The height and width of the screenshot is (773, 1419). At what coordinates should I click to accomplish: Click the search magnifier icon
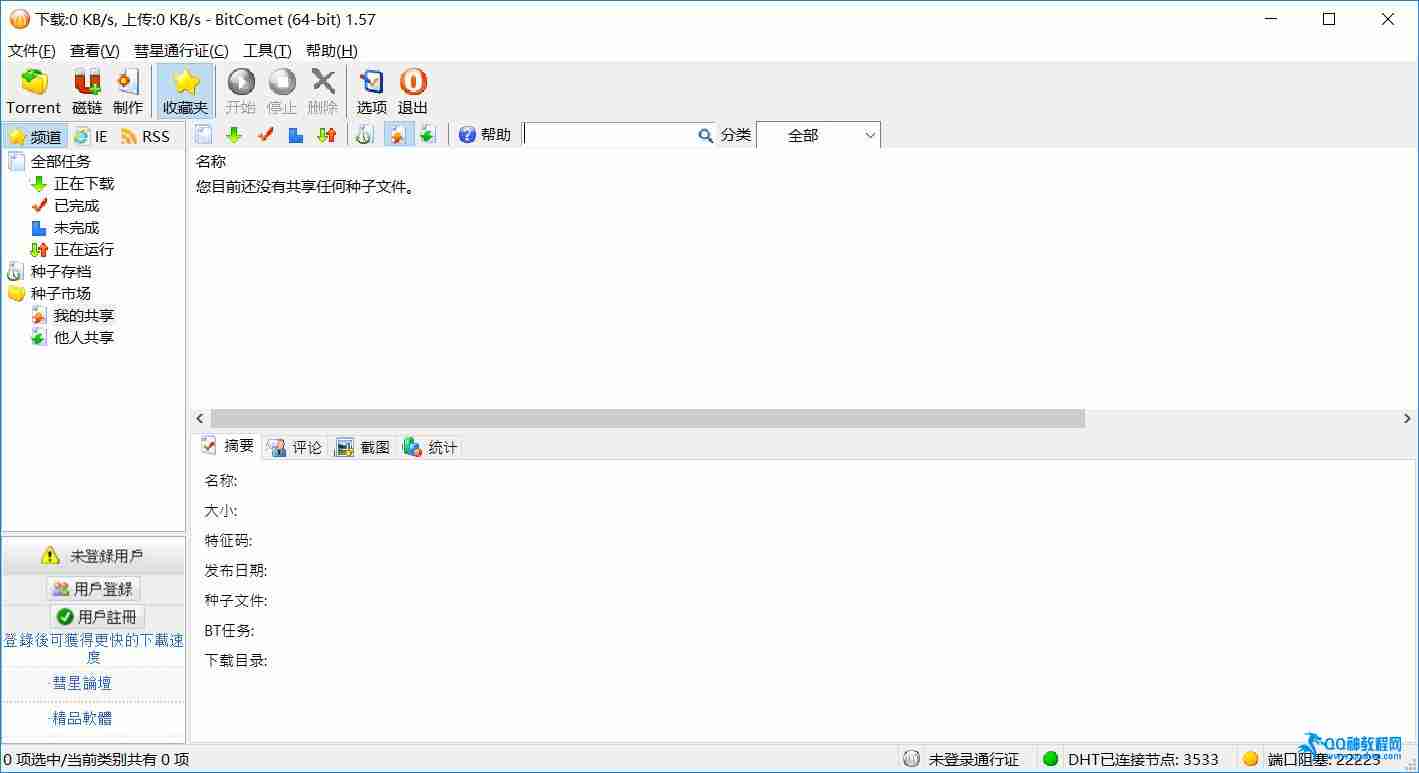coord(706,135)
